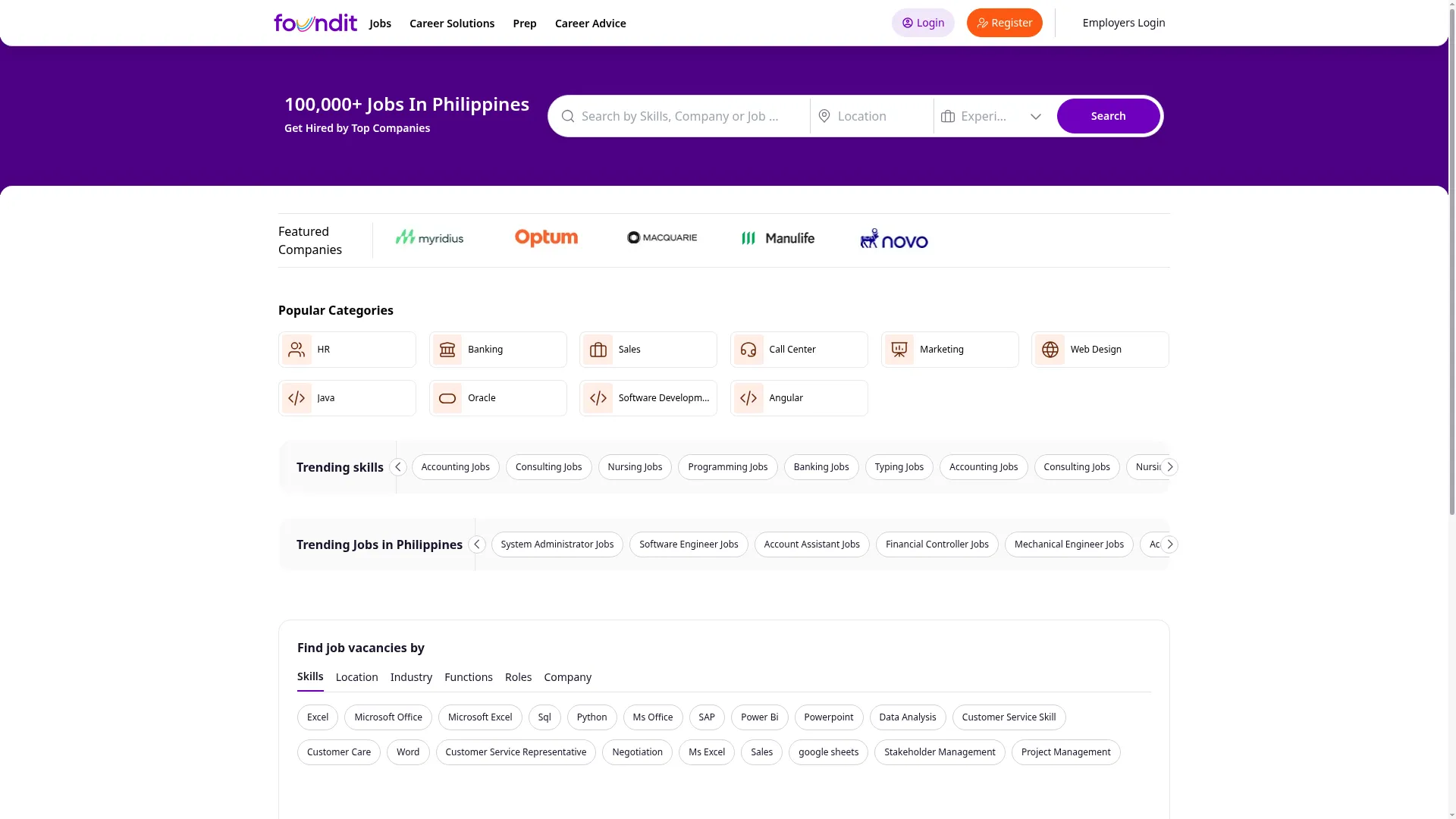Show next Trending skills with right arrow
This screenshot has width=1456, height=819.
(1170, 467)
